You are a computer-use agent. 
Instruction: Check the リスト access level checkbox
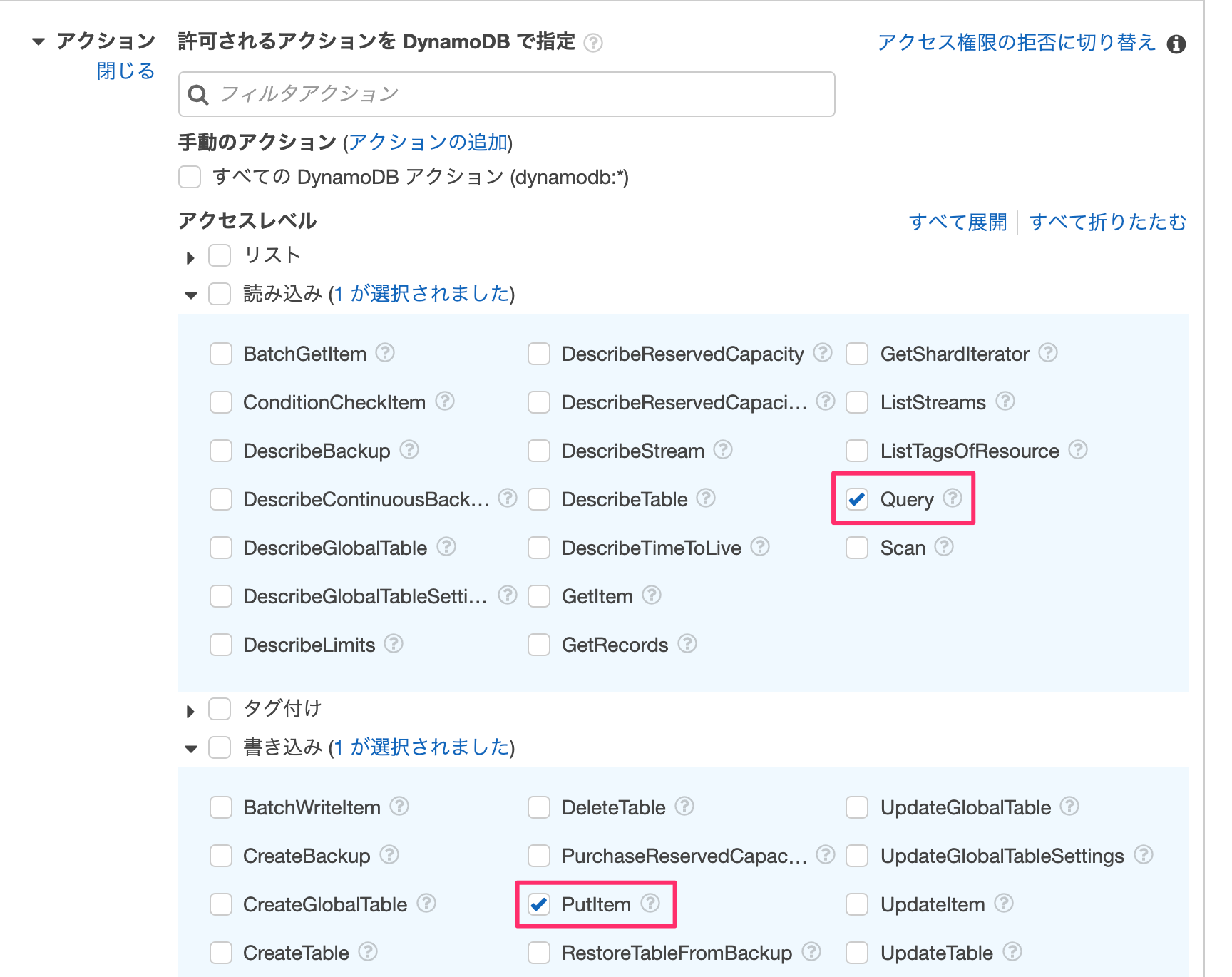pyautogui.click(x=220, y=255)
